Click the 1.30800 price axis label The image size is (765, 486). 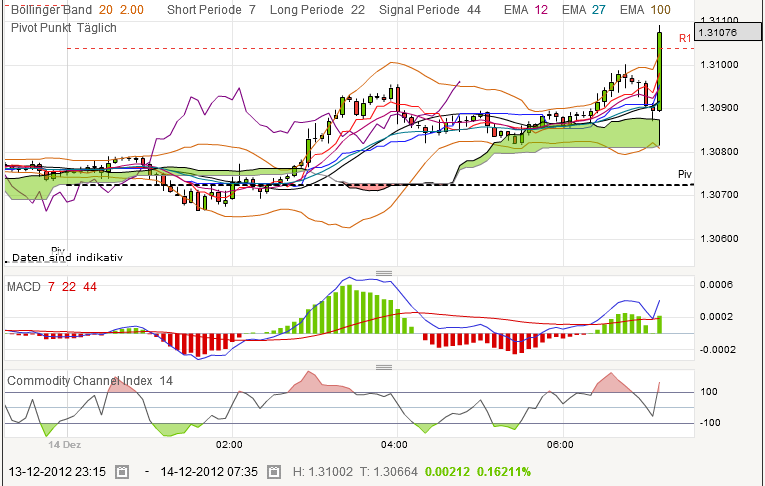pos(719,151)
